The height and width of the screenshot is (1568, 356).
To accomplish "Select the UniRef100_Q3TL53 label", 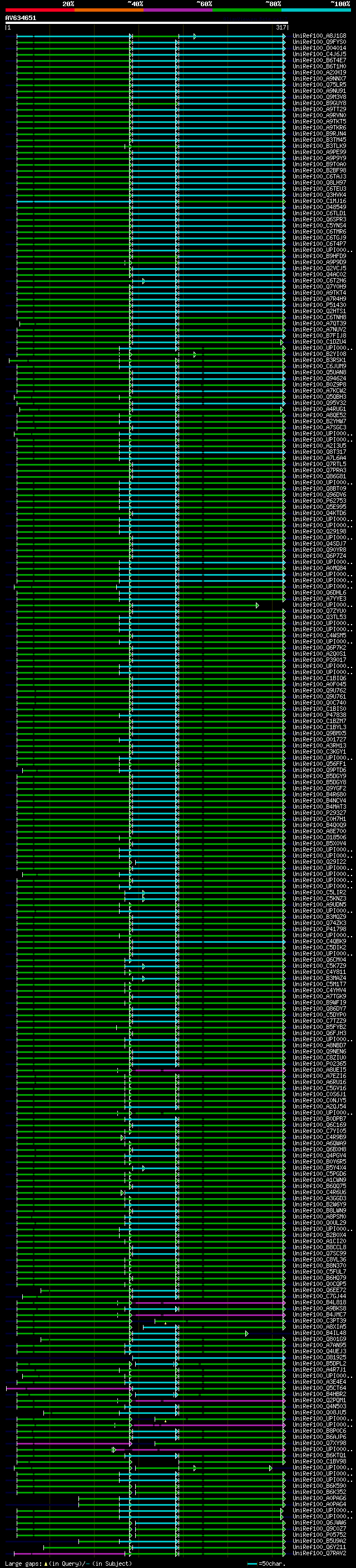I will (x=319, y=617).
